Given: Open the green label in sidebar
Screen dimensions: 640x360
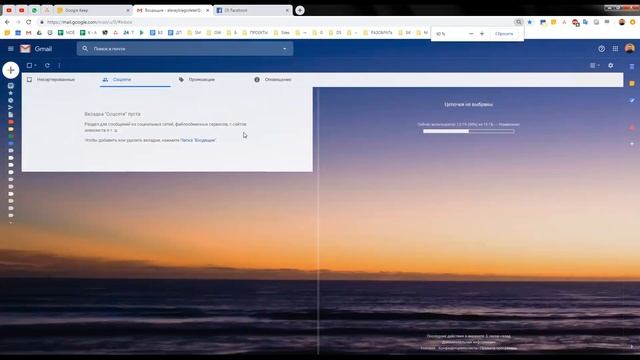Looking at the screenshot, I should click(x=11, y=136).
